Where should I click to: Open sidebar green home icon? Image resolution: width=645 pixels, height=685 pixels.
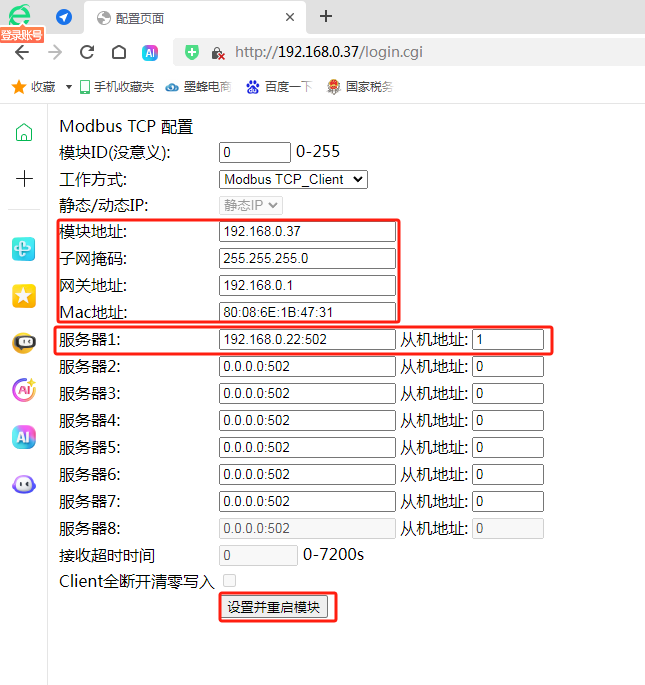[x=24, y=132]
